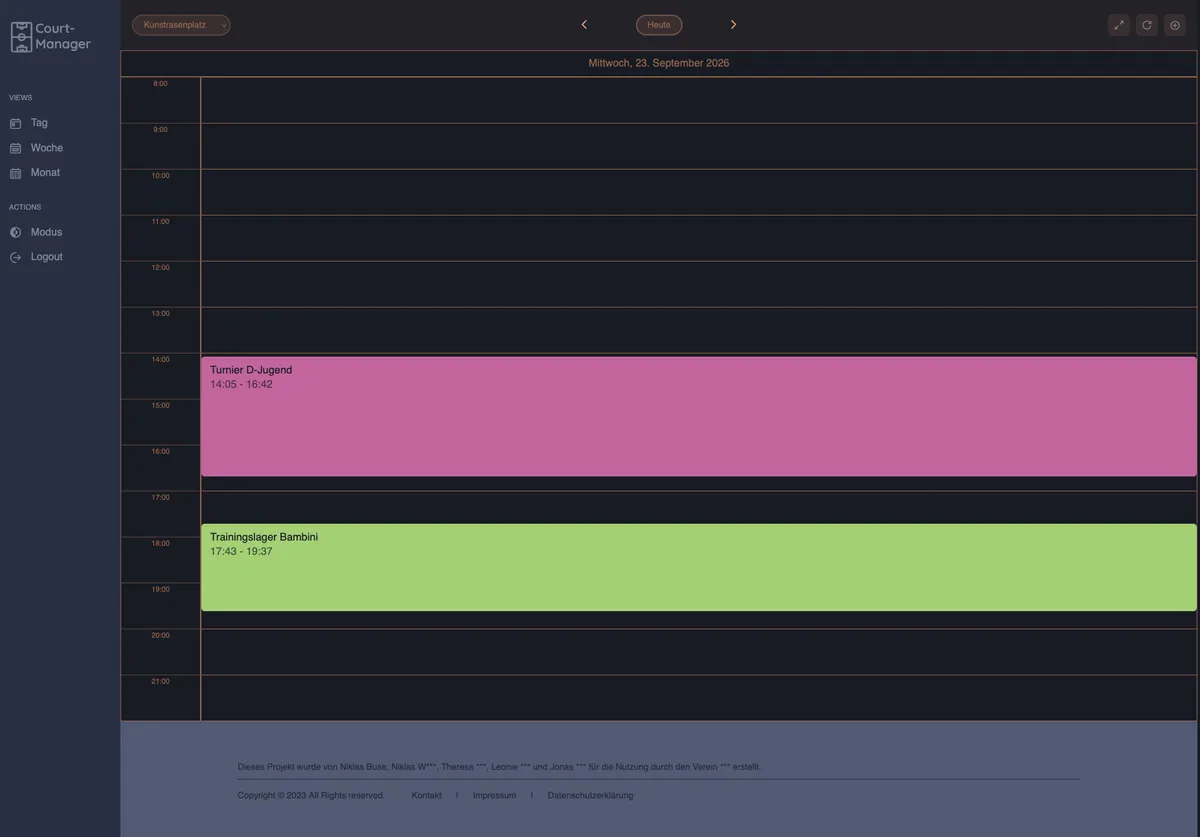Open the green Trainingslager Bambini booking
1200x837 pixels.
(x=699, y=567)
